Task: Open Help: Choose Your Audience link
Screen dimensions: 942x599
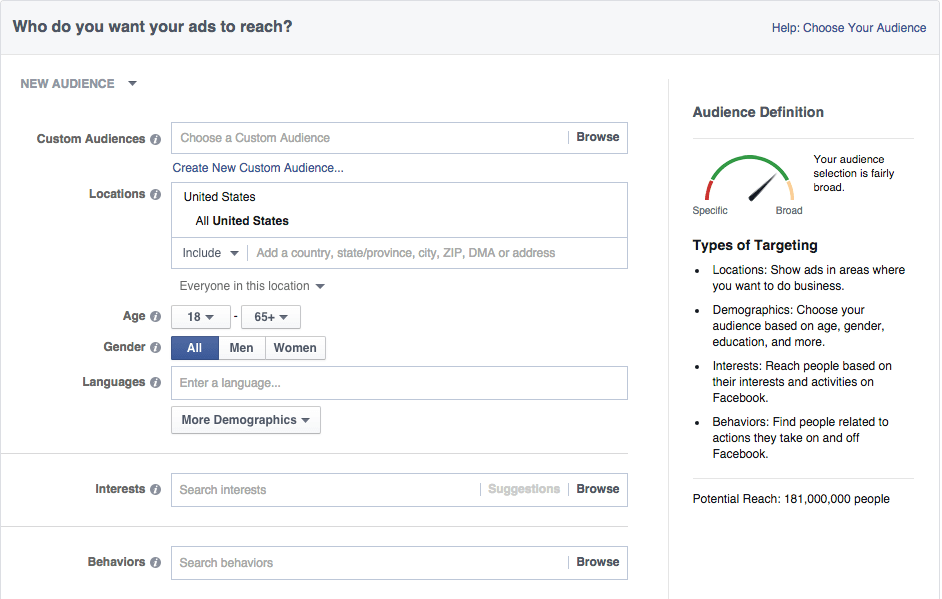Action: 849,28
